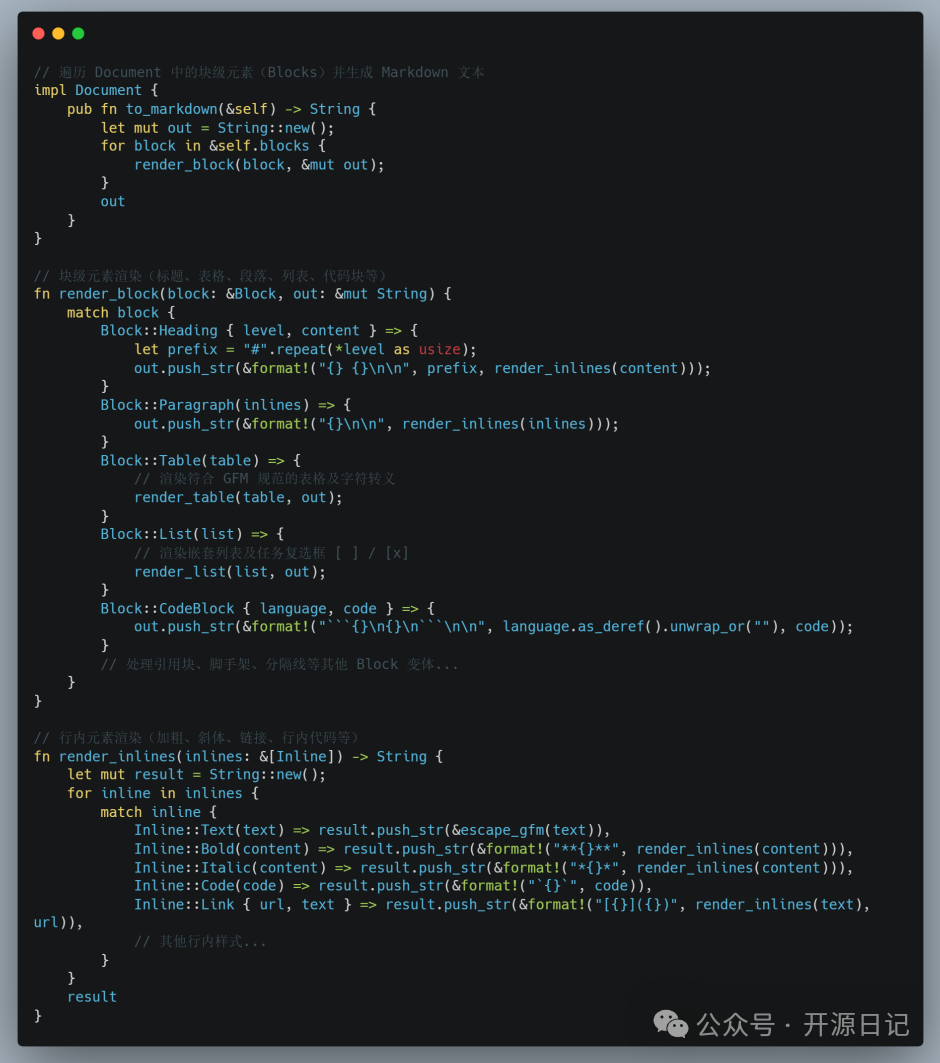The height and width of the screenshot is (1063, 940).
Task: Click the 'match inline {' line
Action: [x=159, y=812]
